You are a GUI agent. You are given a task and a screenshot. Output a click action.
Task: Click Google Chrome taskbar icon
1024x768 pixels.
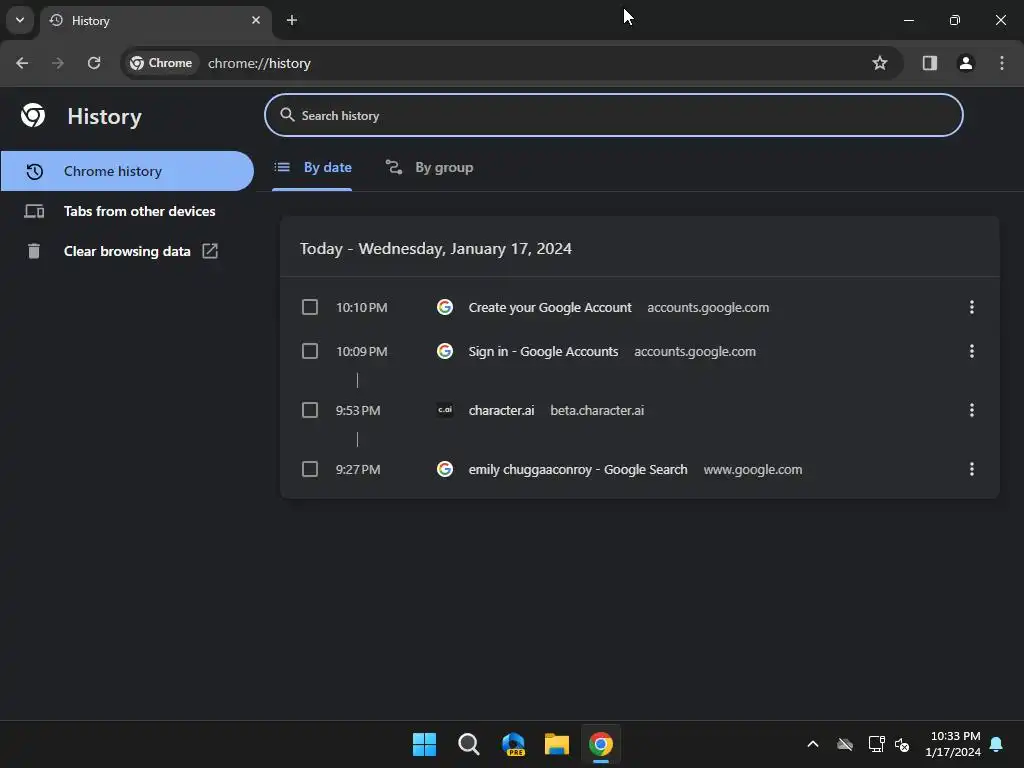pyautogui.click(x=601, y=744)
